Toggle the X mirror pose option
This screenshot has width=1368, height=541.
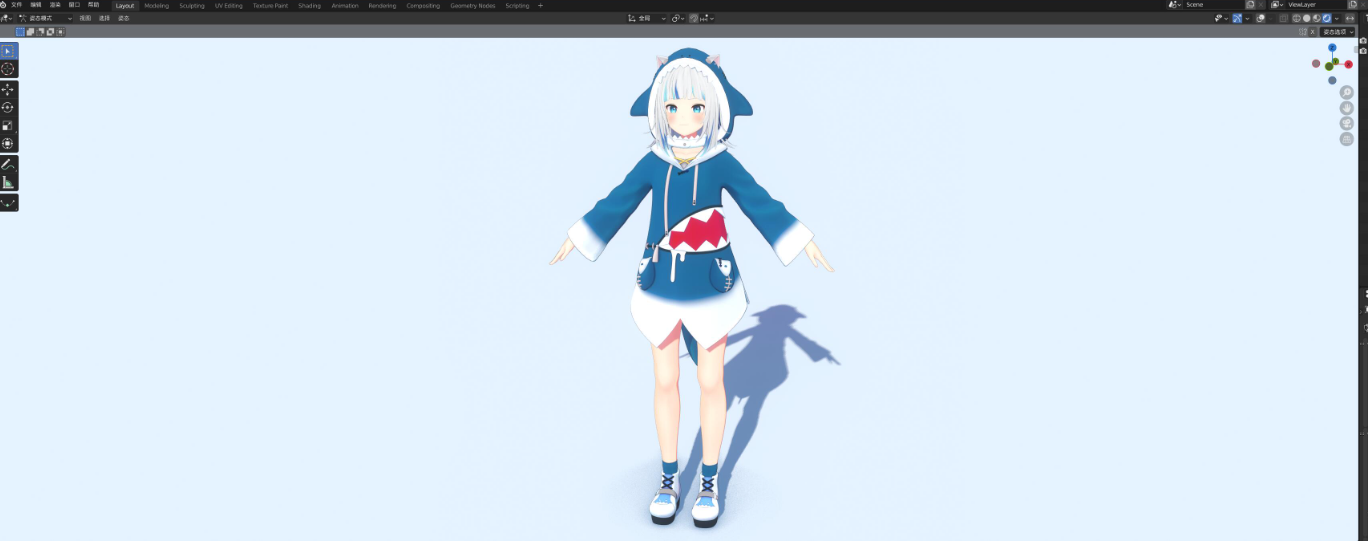[1312, 32]
